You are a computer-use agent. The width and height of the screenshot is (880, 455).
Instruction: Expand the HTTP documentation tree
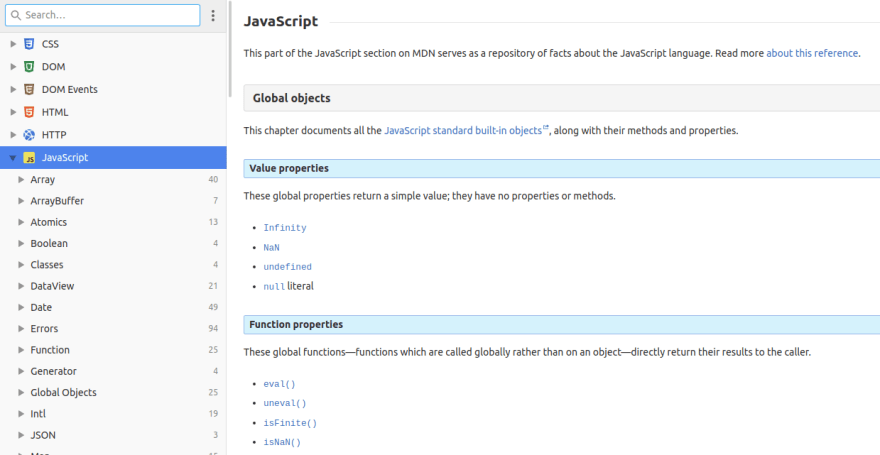click(13, 135)
